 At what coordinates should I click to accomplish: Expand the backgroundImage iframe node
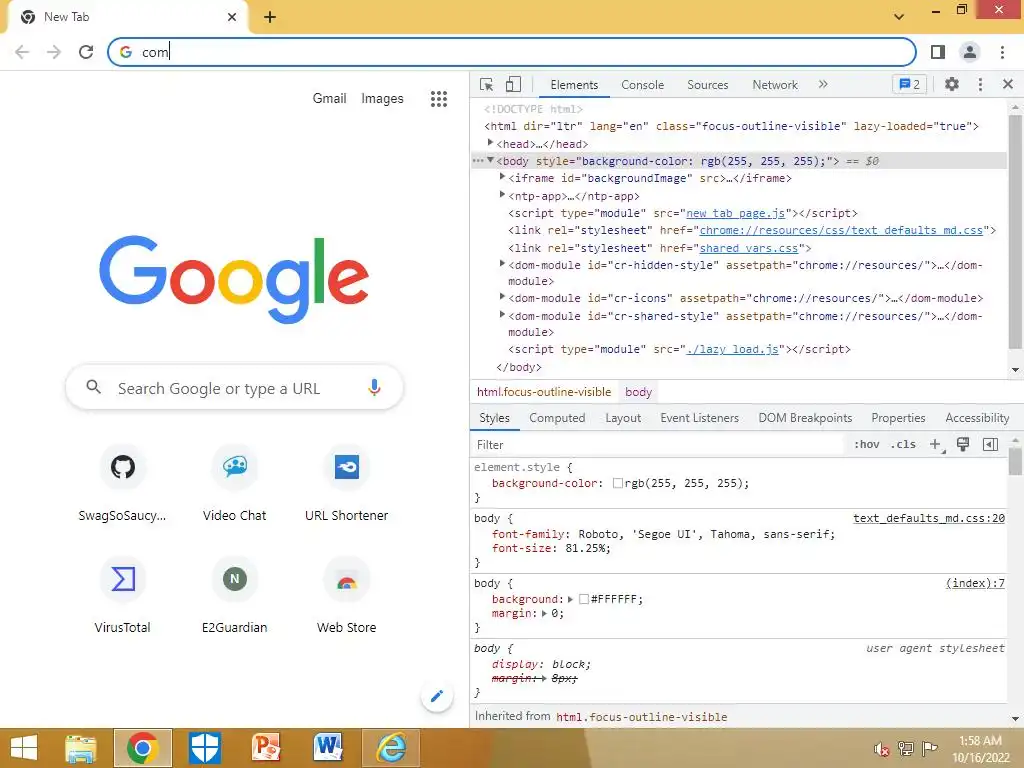point(502,177)
